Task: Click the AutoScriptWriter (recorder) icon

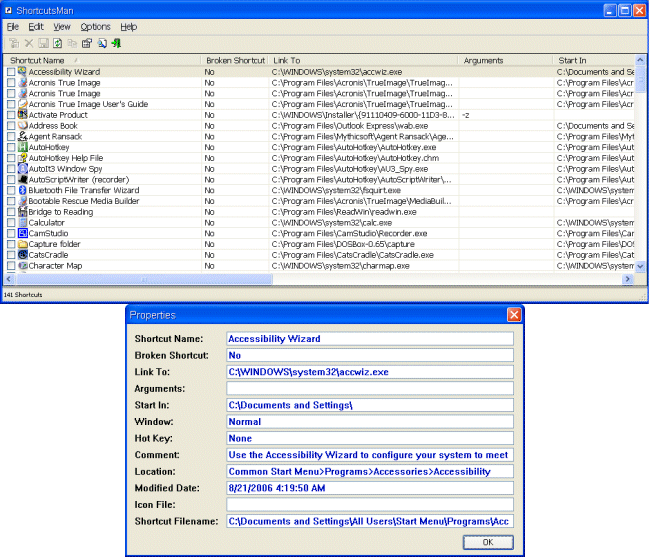Action: 22,179
